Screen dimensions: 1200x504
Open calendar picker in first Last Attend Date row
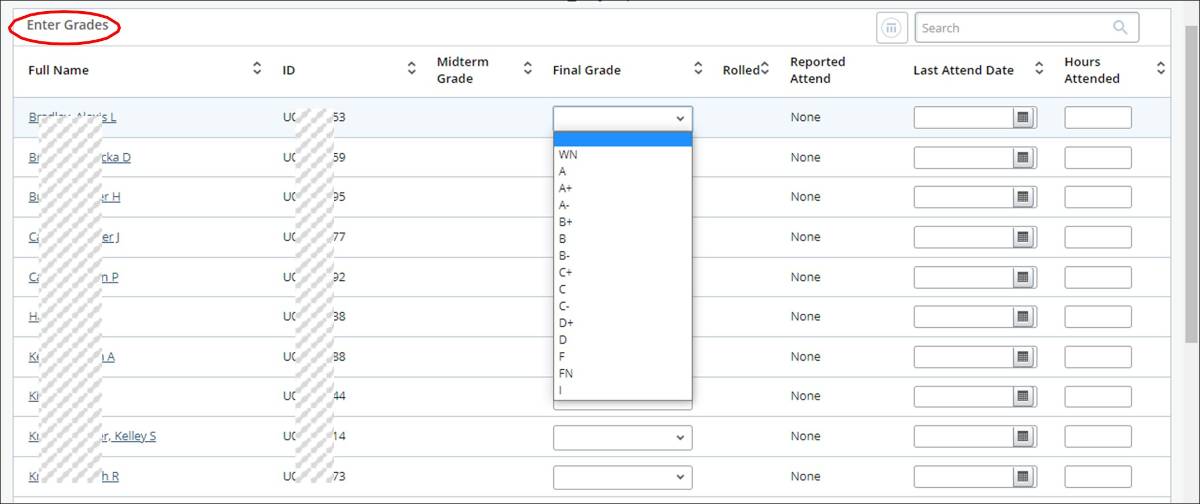coord(1022,118)
